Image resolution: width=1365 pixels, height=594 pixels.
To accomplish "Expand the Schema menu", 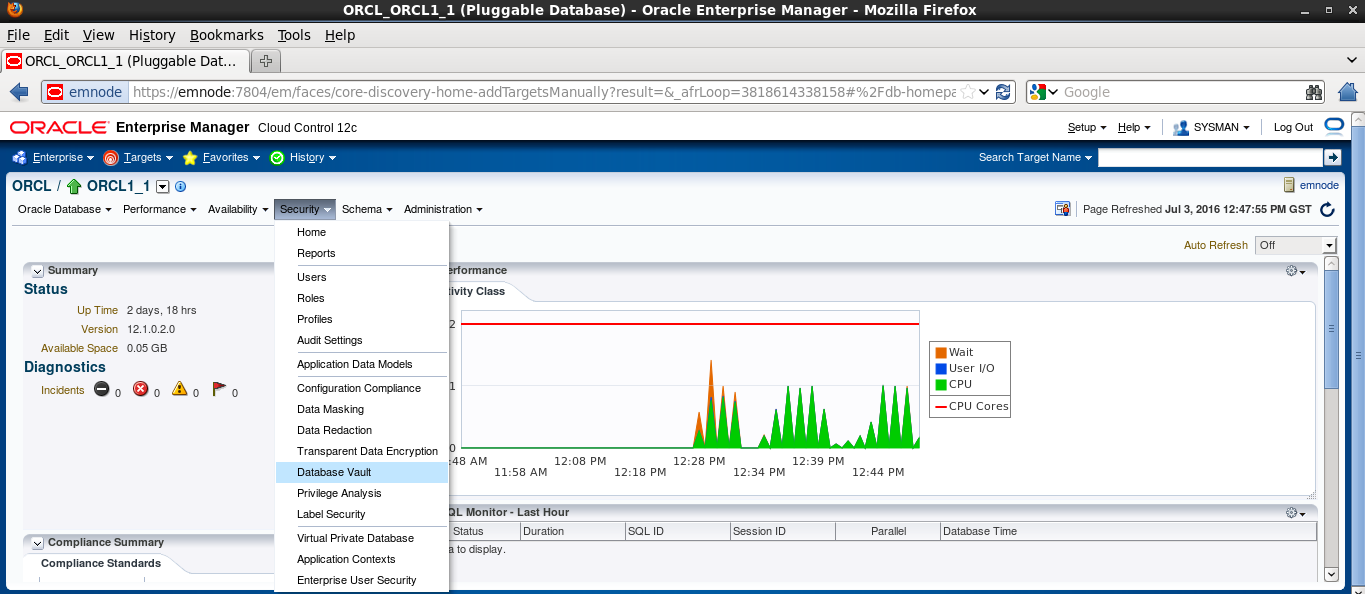I will coord(367,209).
